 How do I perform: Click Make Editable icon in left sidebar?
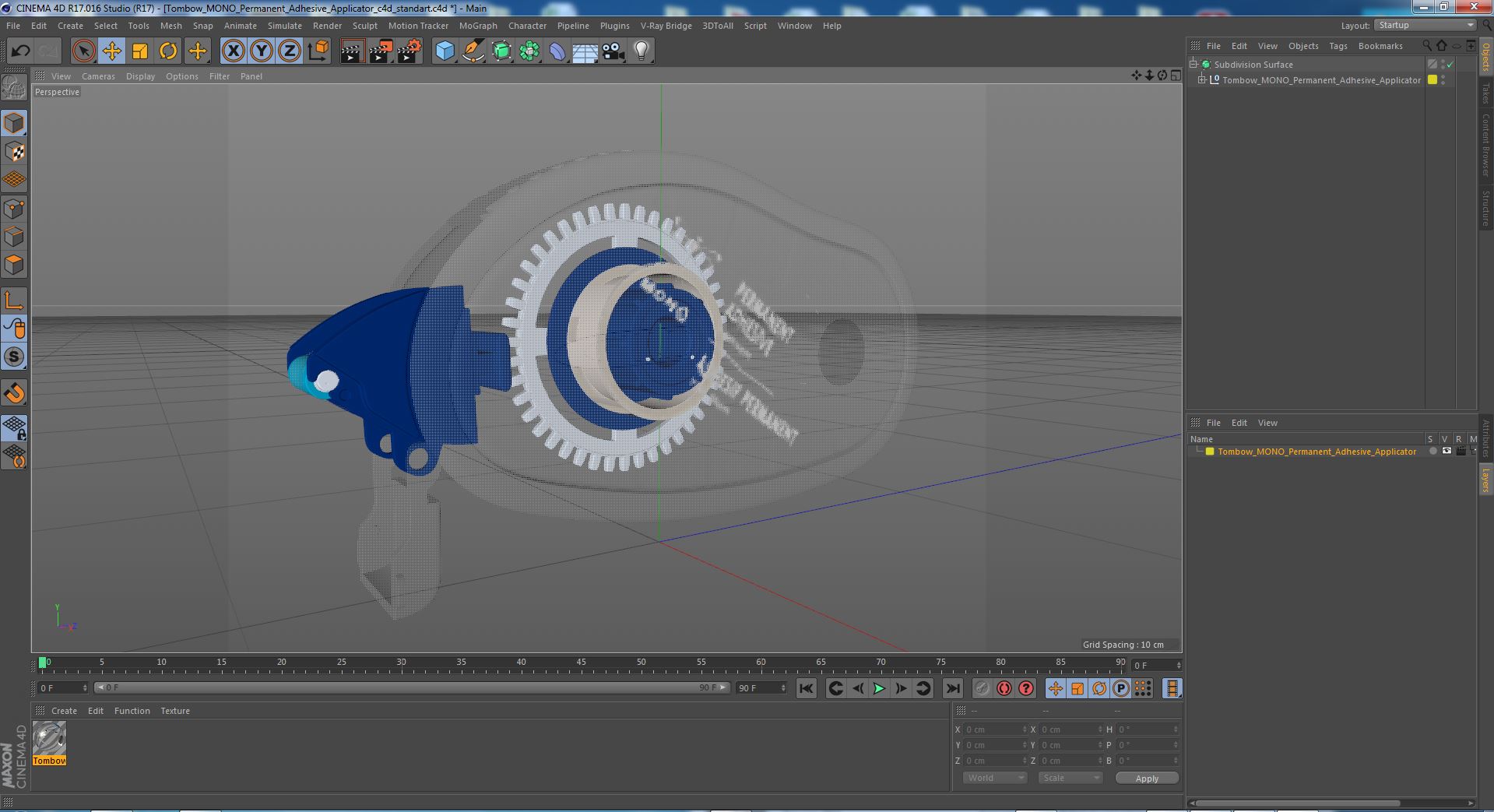coord(14,87)
